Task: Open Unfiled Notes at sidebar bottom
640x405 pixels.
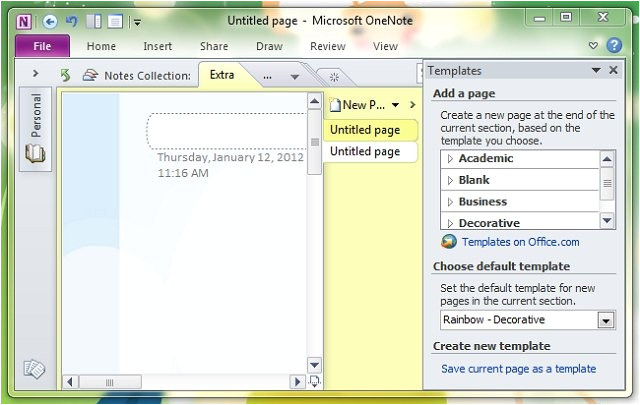Action: click(34, 369)
